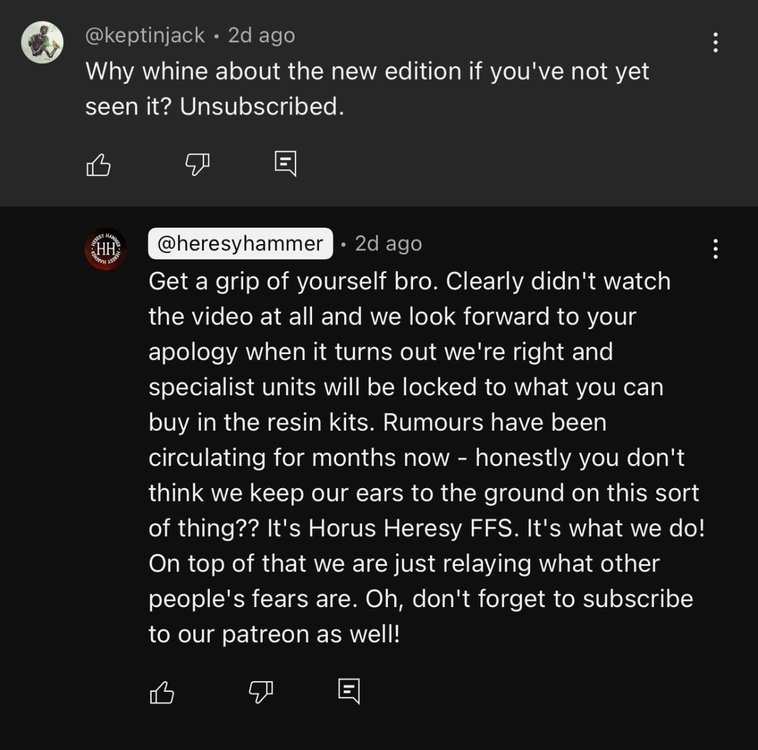The height and width of the screenshot is (750, 758).
Task: Open @keptinjack's profile avatar
Action: (x=43, y=43)
